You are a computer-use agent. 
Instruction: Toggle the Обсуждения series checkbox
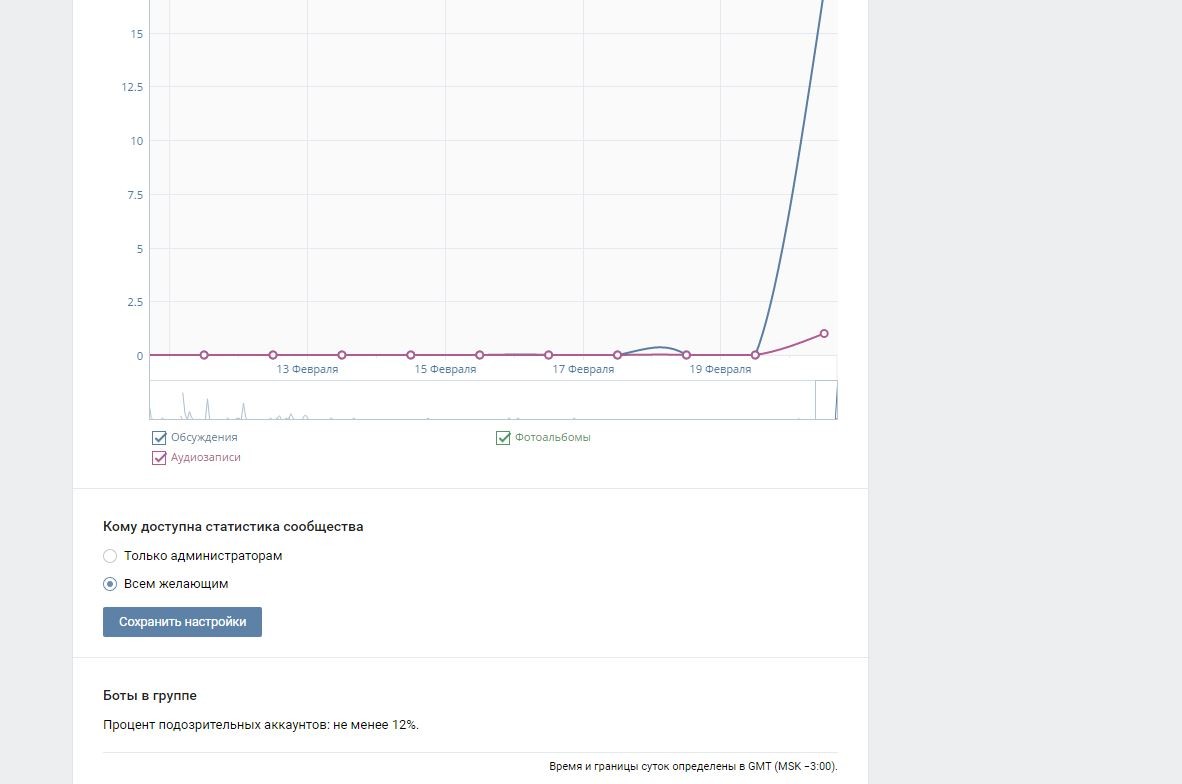click(x=159, y=438)
